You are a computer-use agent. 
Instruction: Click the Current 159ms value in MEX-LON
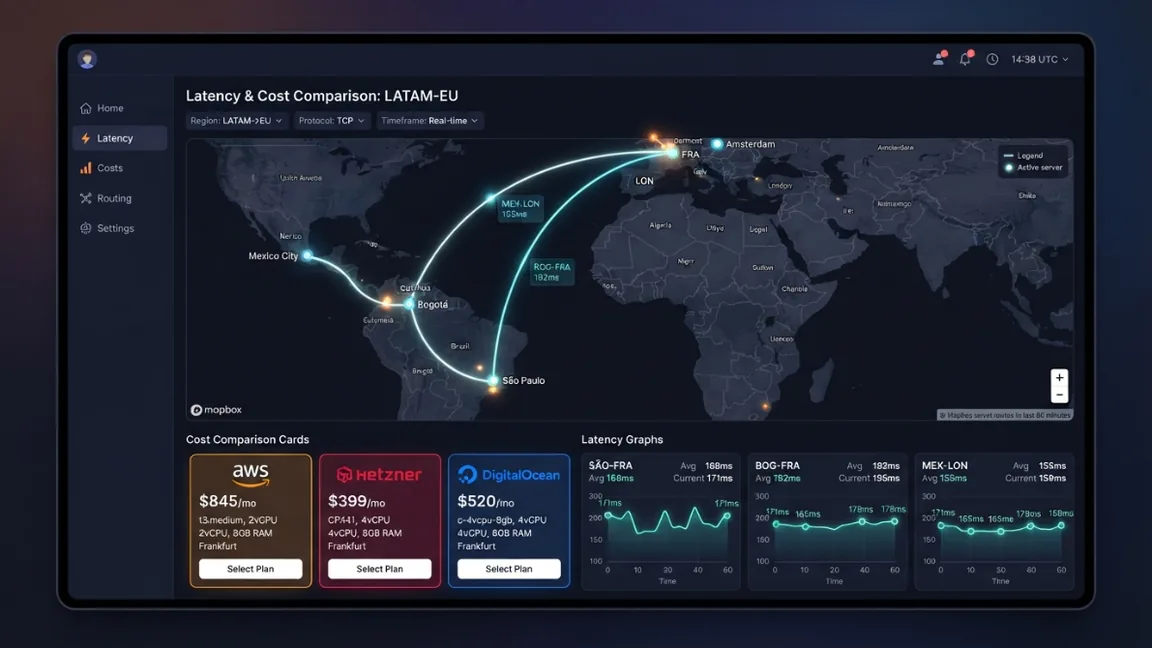pyautogui.click(x=1036, y=478)
